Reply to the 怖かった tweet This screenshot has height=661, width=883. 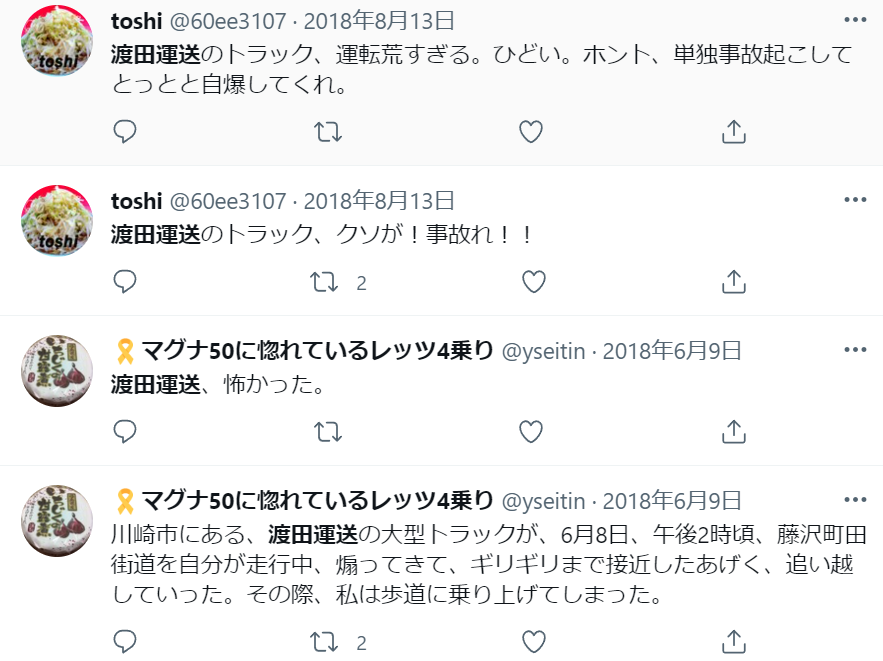pos(125,431)
